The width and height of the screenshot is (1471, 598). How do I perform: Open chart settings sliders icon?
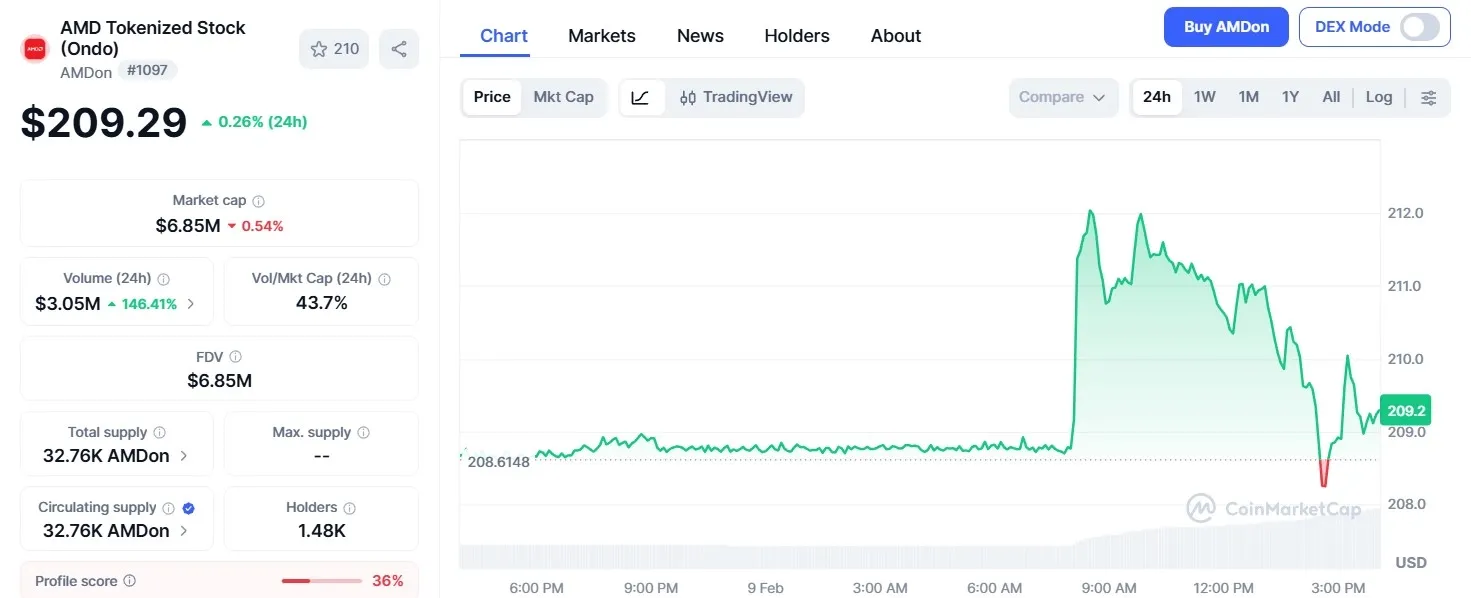click(x=1429, y=97)
